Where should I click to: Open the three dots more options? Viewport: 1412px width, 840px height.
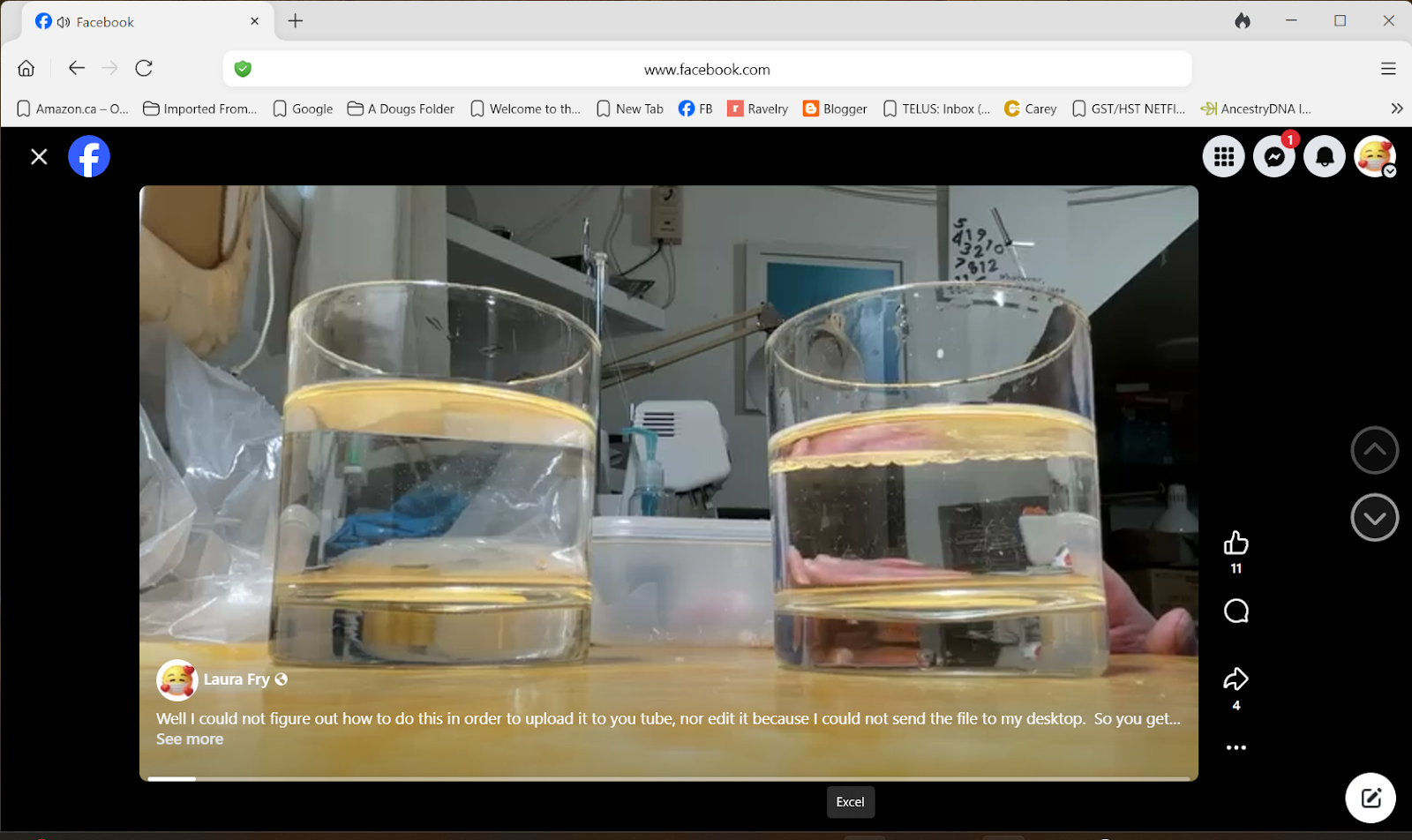1235,747
